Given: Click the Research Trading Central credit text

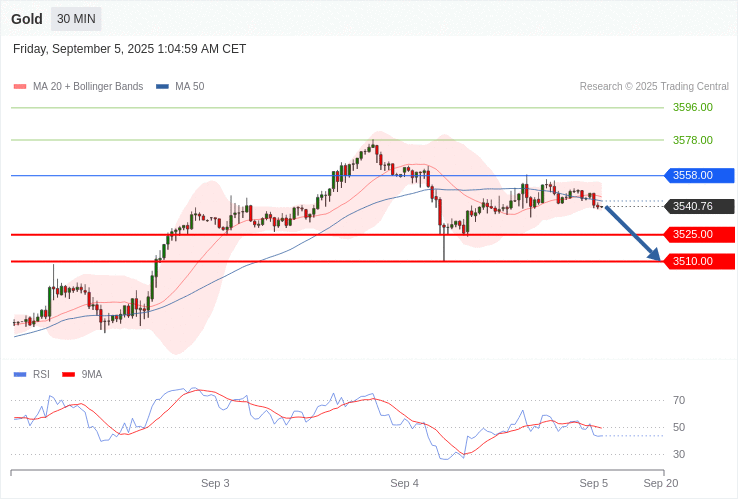Looking at the screenshot, I should [x=654, y=87].
